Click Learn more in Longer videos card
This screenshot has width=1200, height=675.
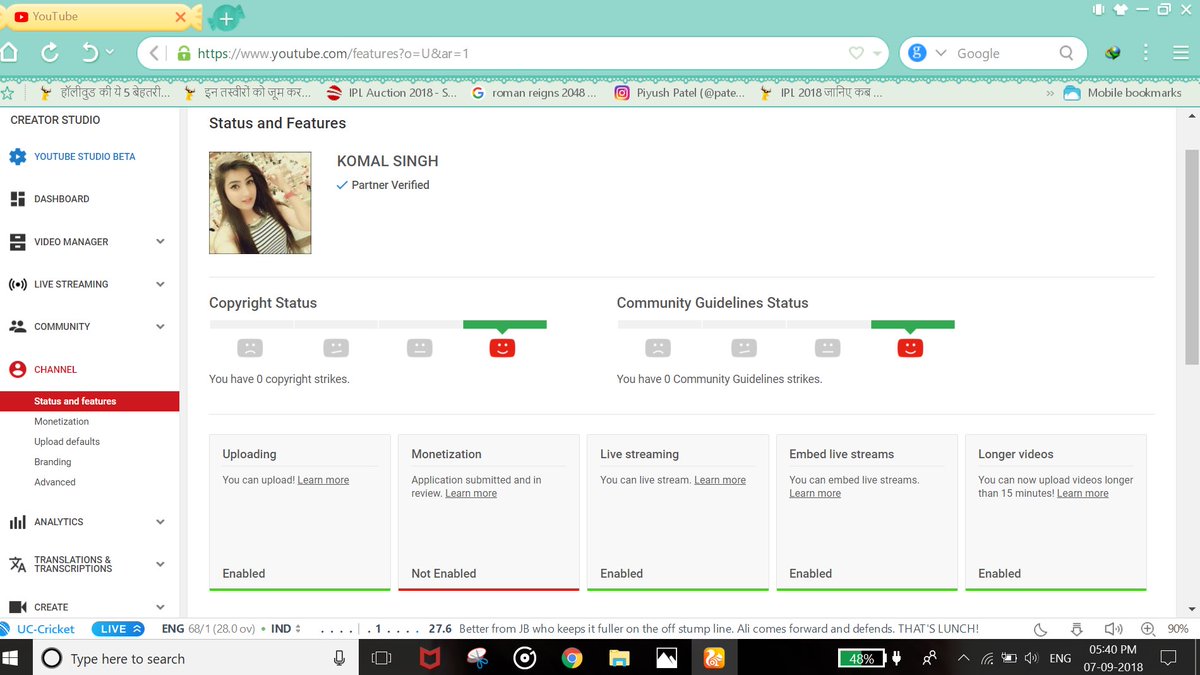click(x=1083, y=493)
